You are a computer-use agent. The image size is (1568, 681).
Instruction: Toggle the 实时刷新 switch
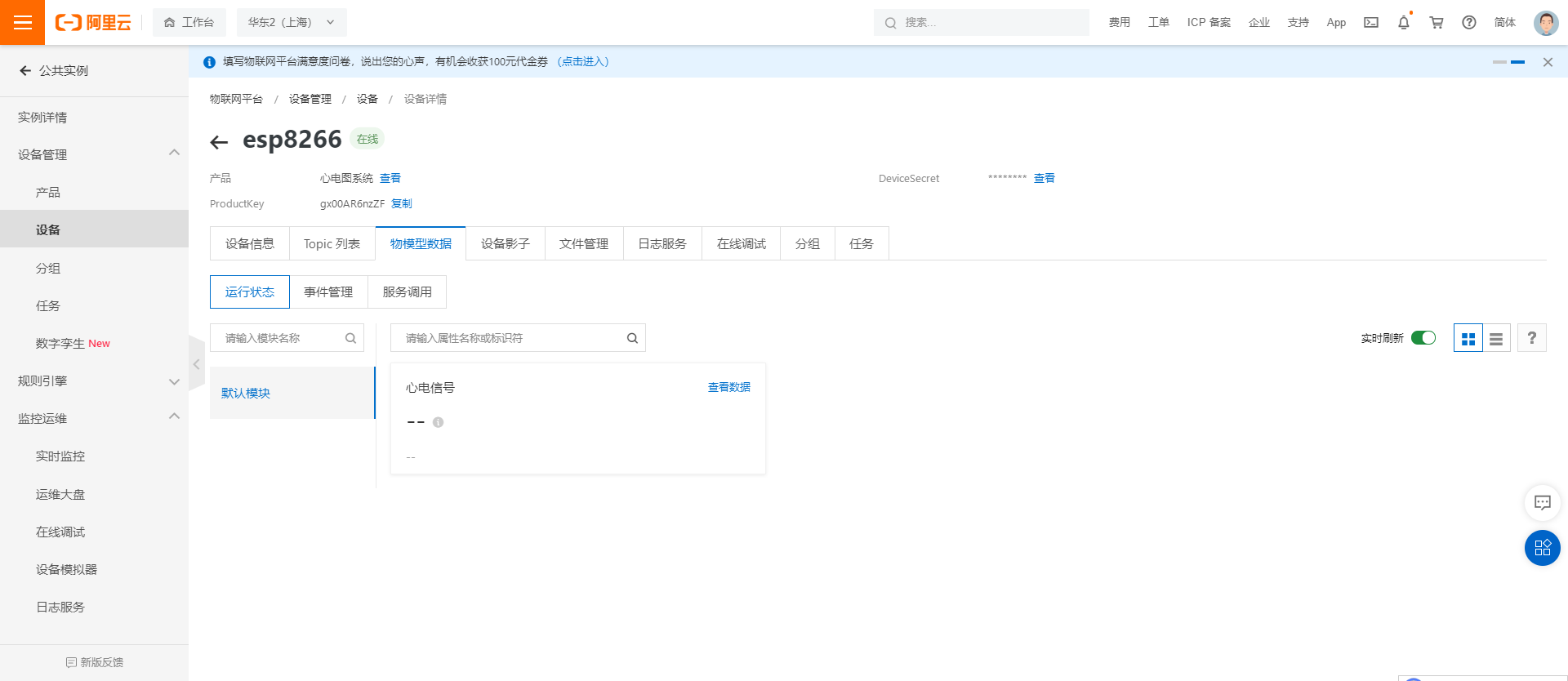(x=1423, y=338)
